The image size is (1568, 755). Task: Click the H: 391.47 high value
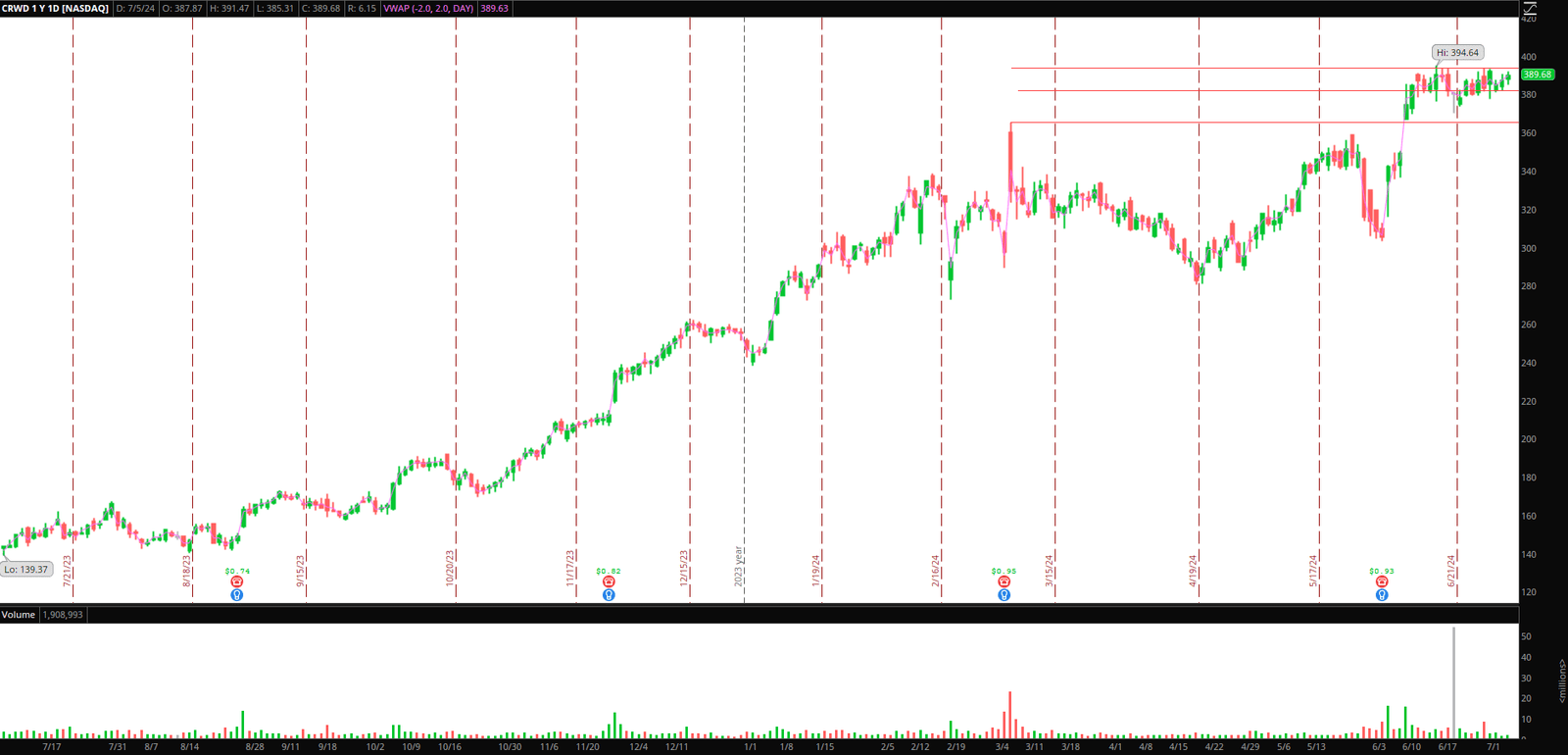229,8
